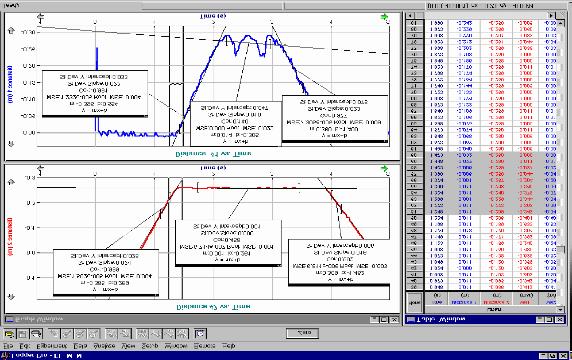Click the Collect button
This screenshot has width=572, height=360.
coord(302,333)
